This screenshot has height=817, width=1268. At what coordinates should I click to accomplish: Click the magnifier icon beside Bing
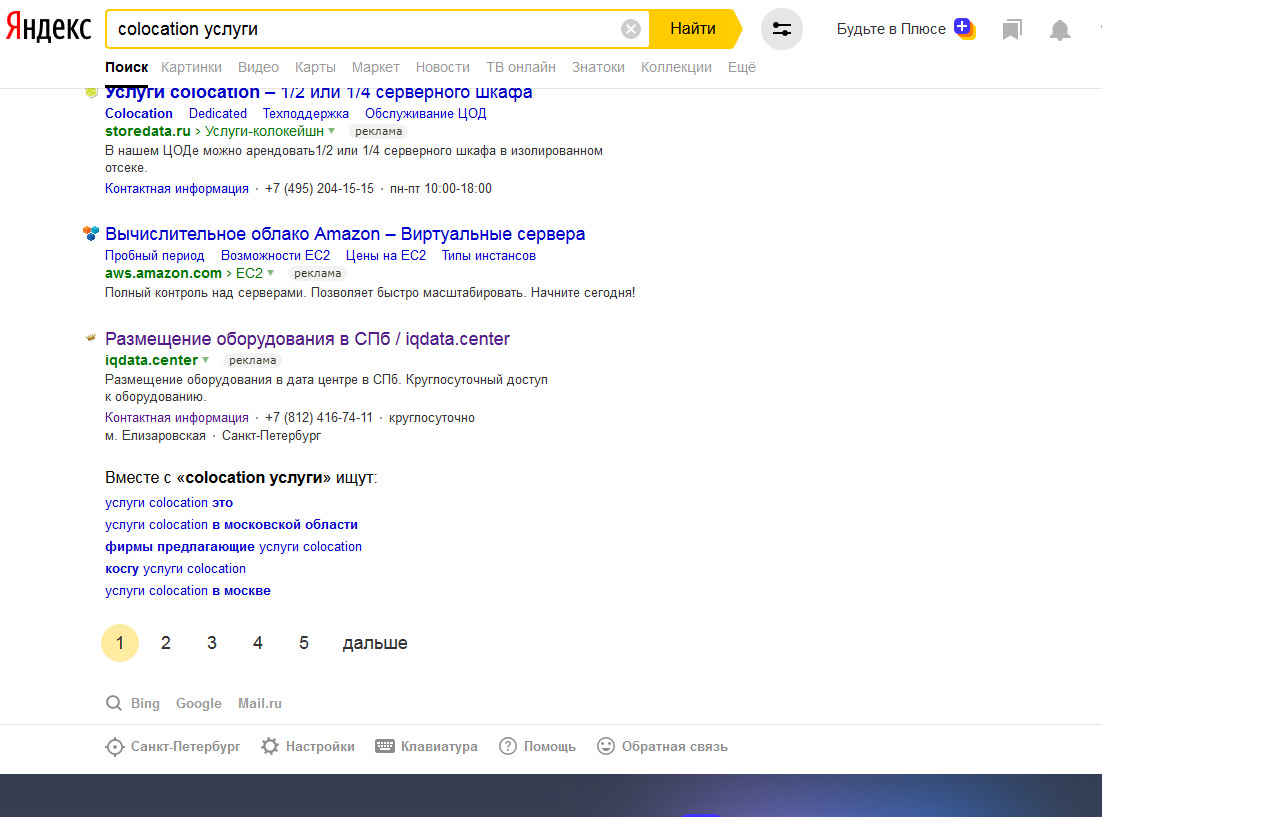114,703
